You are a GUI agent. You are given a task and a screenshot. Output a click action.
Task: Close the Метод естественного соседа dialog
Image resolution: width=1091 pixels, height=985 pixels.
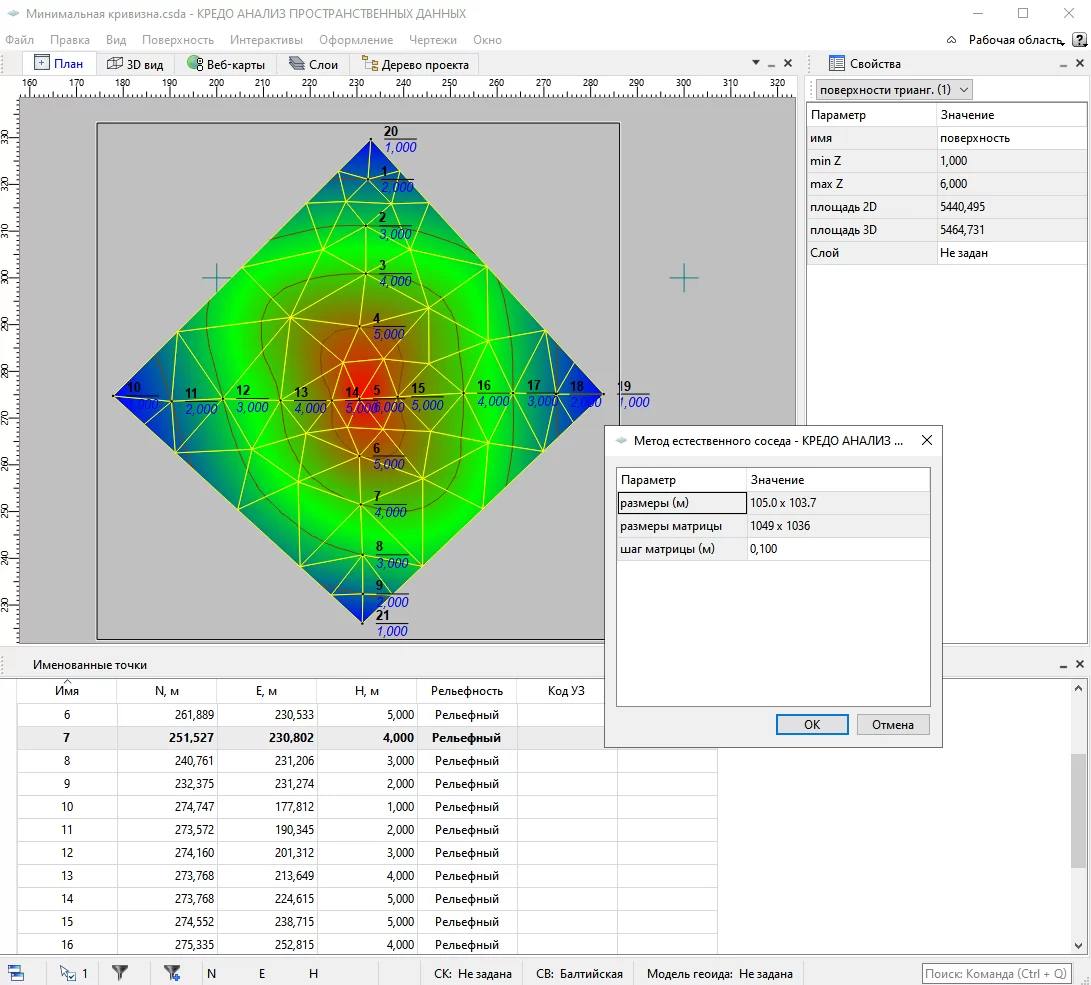[926, 440]
